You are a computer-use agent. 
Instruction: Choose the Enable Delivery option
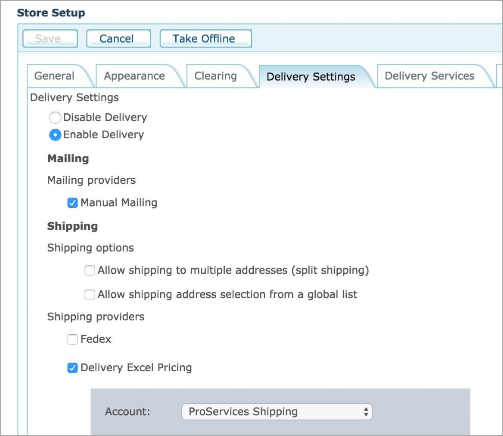[55, 135]
